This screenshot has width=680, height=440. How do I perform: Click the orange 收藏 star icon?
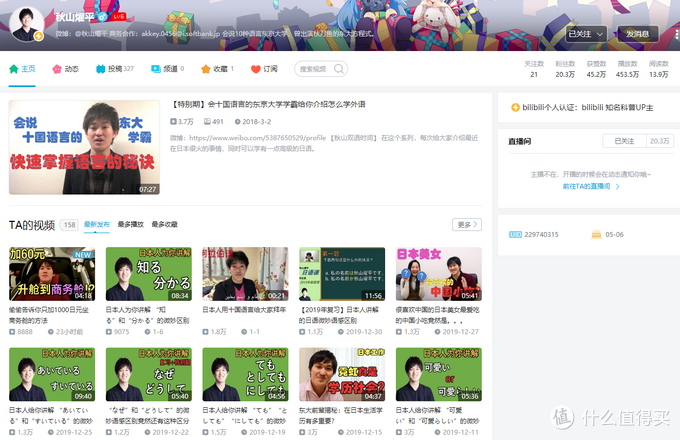coord(206,69)
